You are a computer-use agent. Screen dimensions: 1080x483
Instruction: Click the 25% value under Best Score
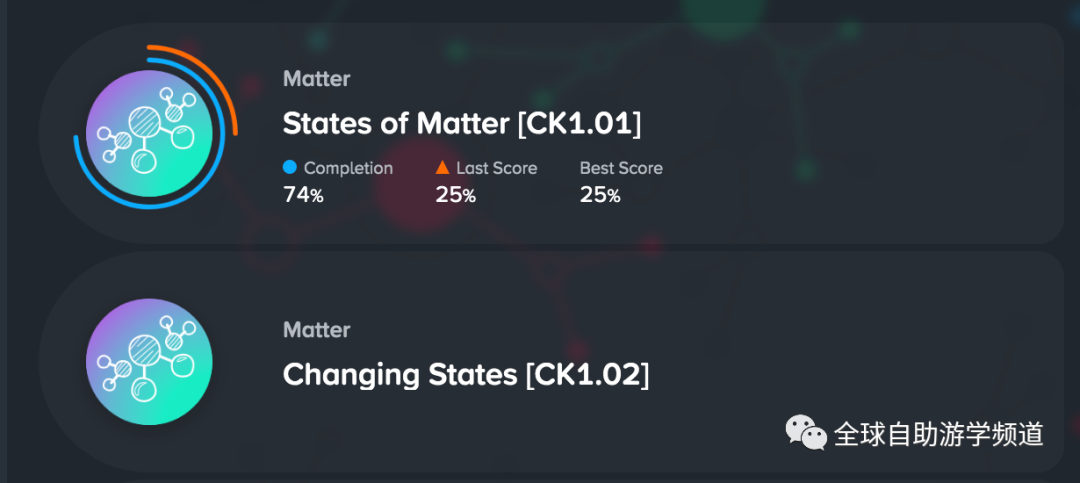pos(601,196)
